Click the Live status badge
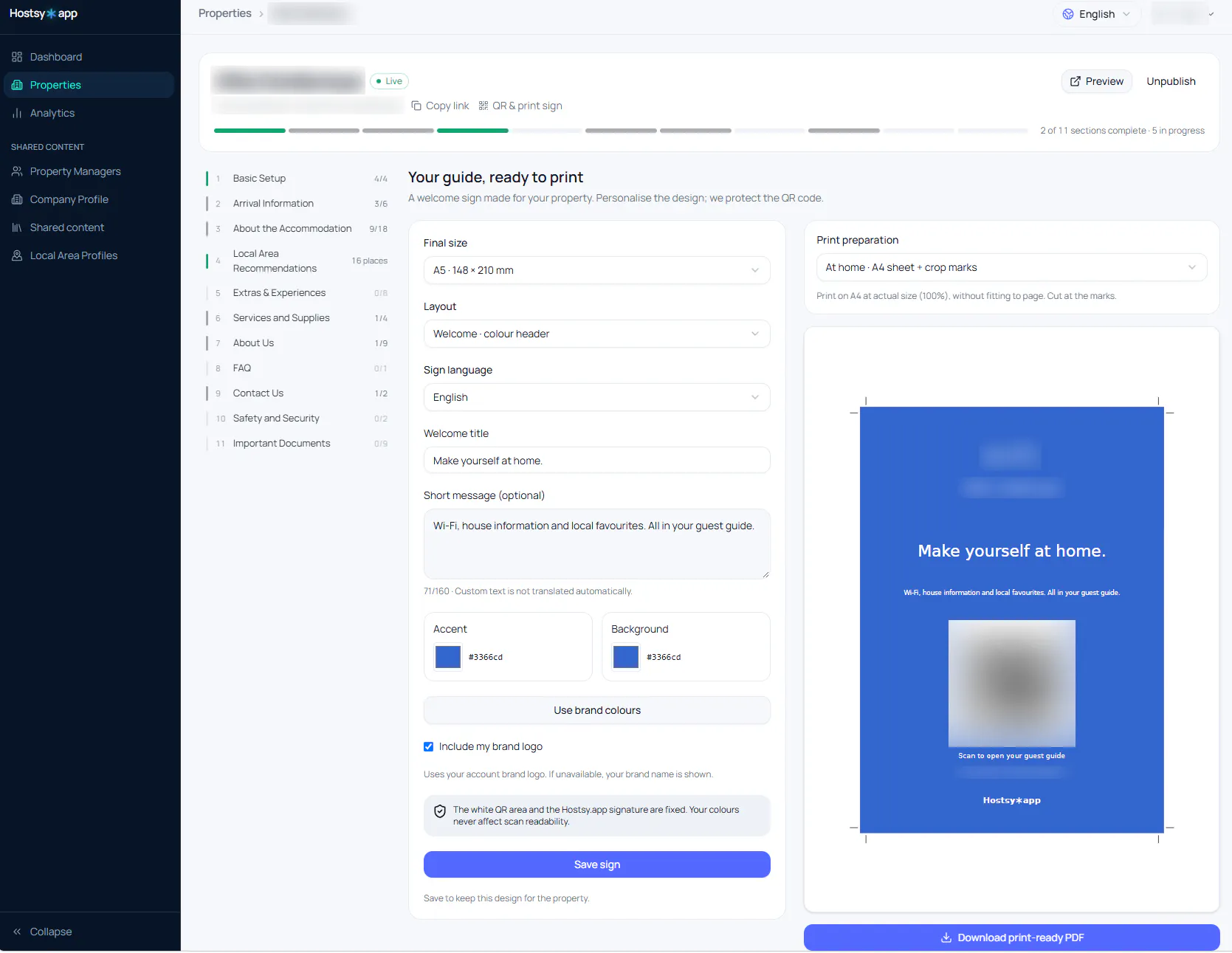The height and width of the screenshot is (953, 1232). point(389,81)
